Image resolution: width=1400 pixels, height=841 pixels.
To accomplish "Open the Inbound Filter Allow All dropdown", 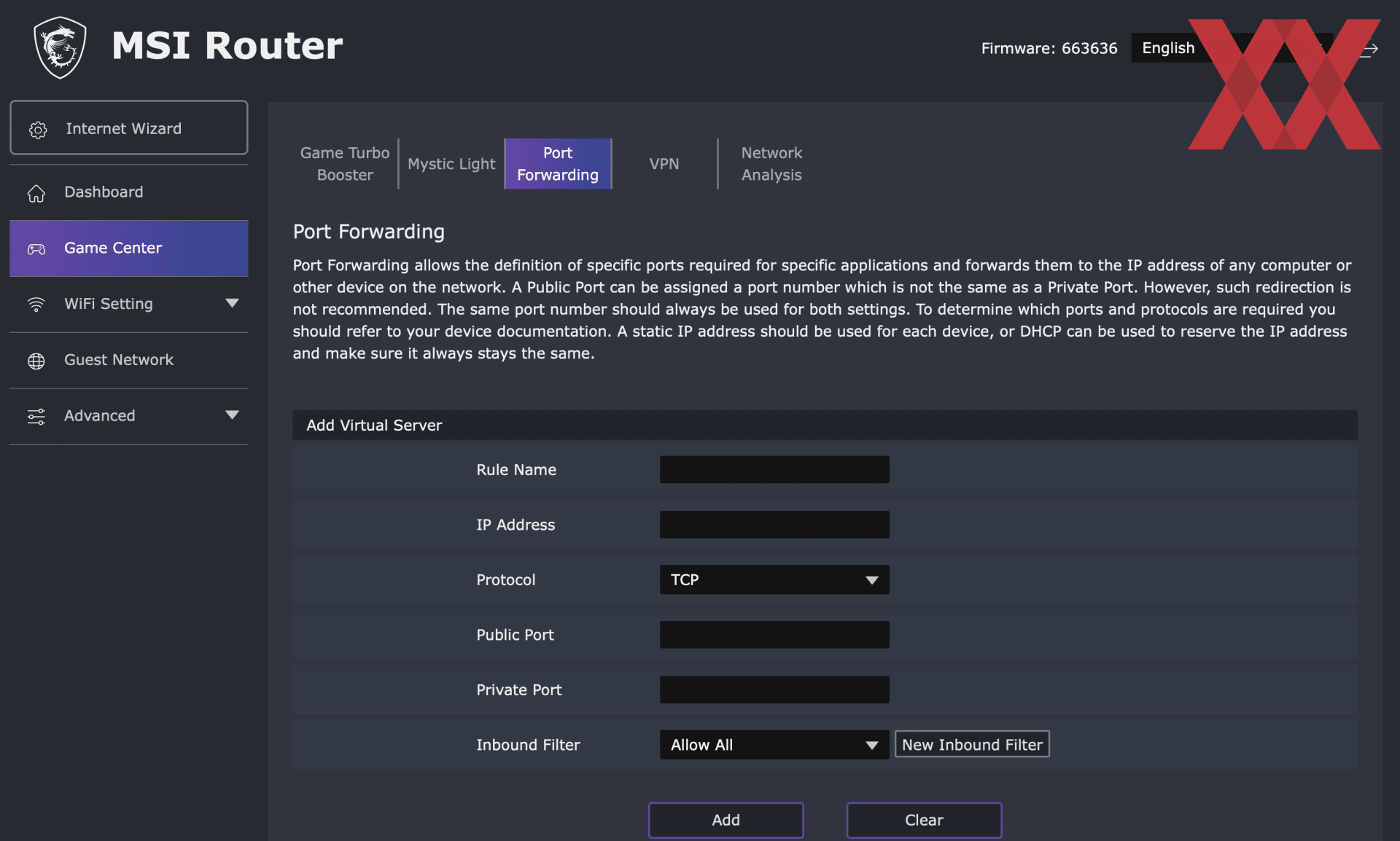I will tap(774, 745).
